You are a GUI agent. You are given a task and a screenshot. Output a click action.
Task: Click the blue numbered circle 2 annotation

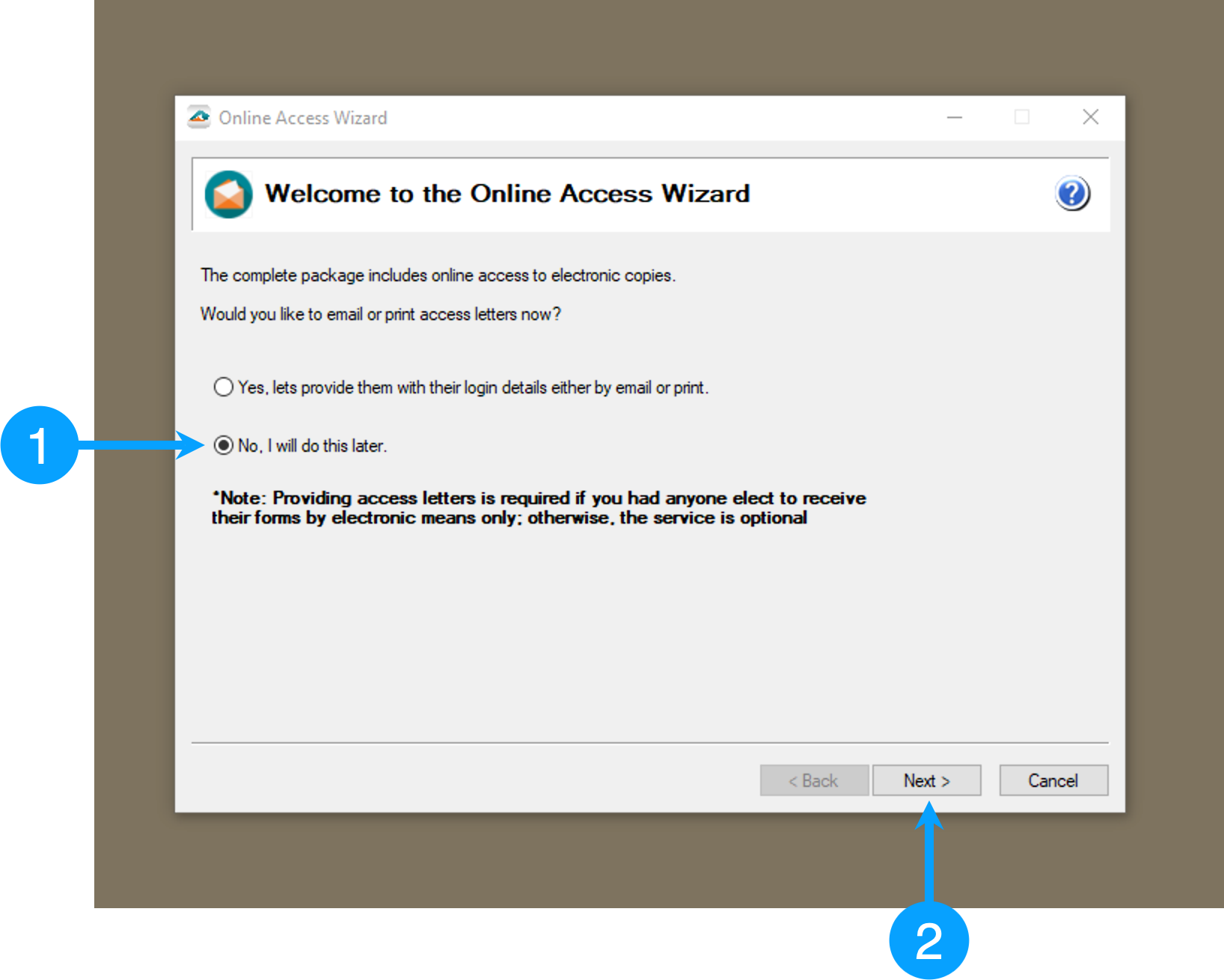(x=928, y=940)
